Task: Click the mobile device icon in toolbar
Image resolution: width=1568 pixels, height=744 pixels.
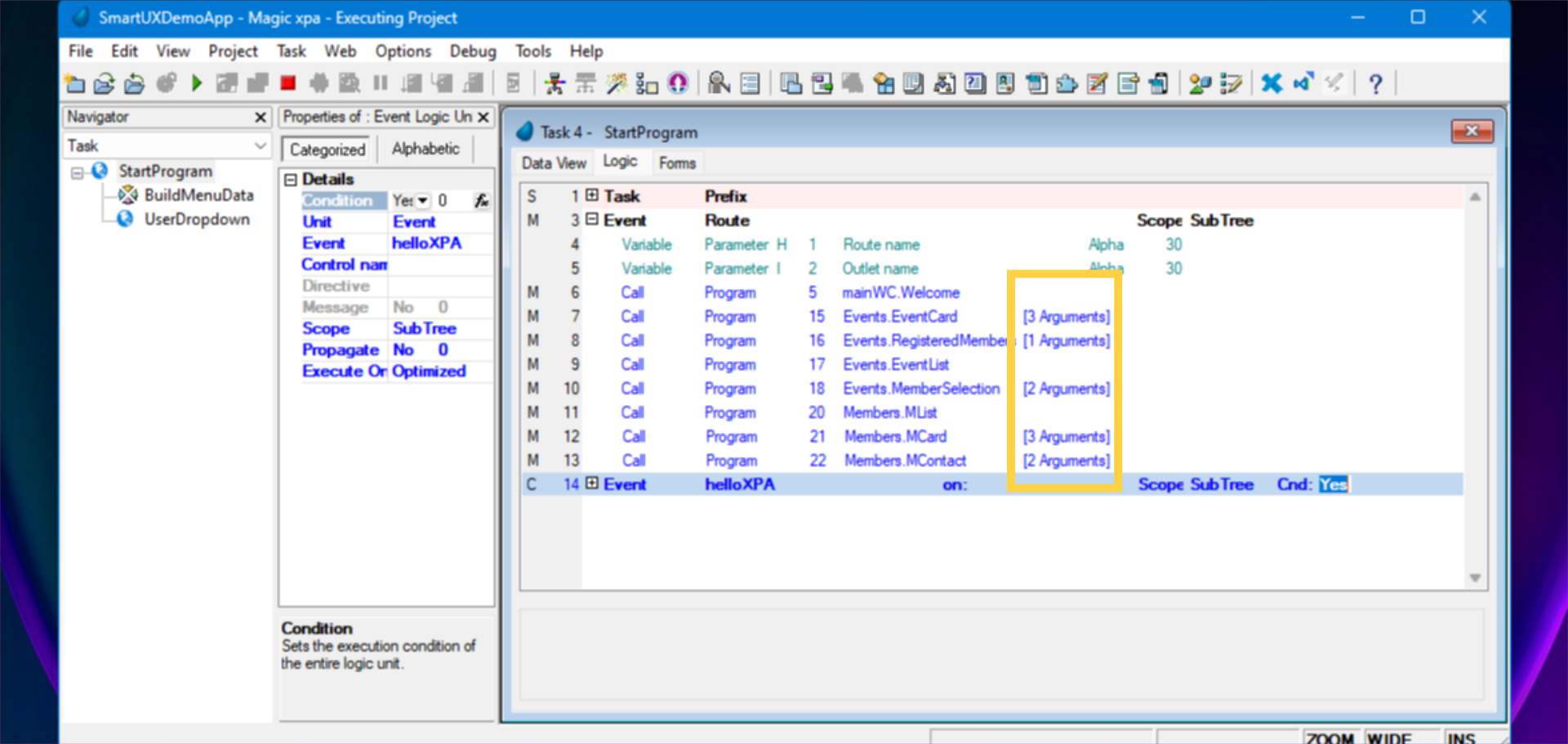Action: pos(1158,83)
